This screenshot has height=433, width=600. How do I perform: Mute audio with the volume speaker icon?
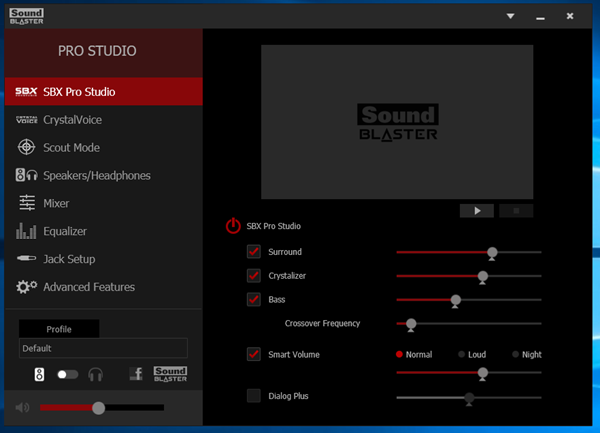pos(22,408)
